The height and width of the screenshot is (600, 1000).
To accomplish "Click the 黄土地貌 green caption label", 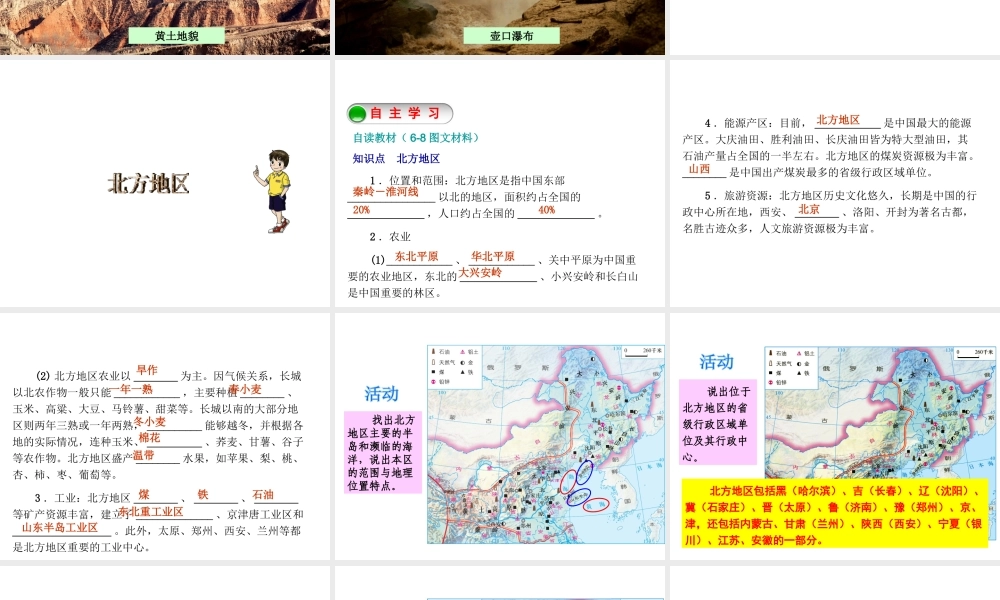I will [x=177, y=36].
